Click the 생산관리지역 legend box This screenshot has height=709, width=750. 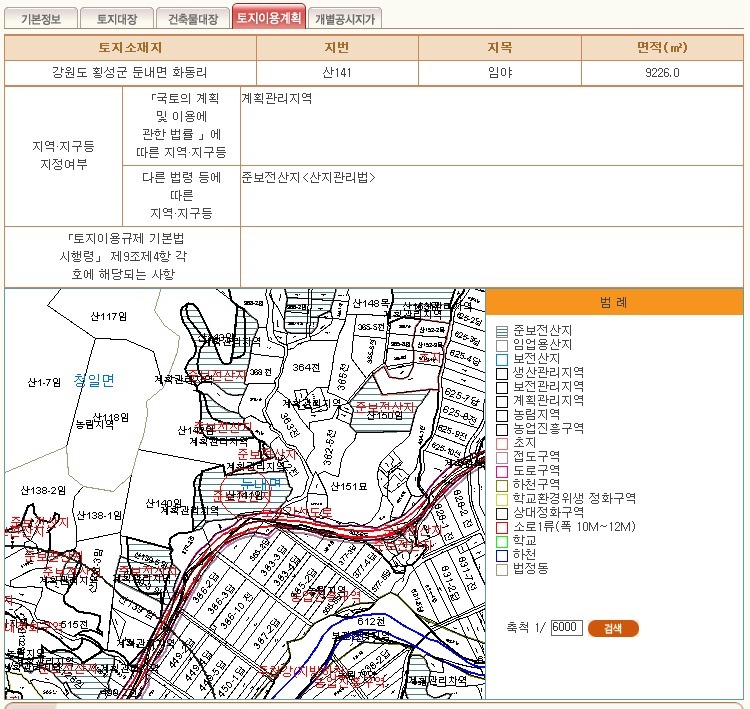pos(502,374)
